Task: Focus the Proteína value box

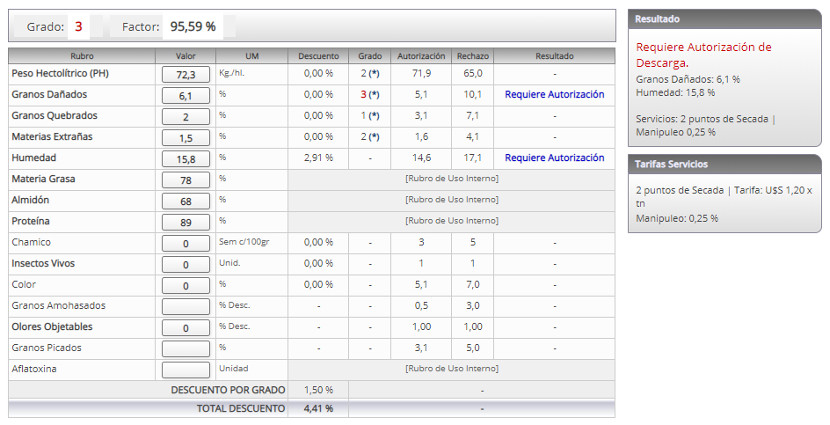Action: (185, 222)
